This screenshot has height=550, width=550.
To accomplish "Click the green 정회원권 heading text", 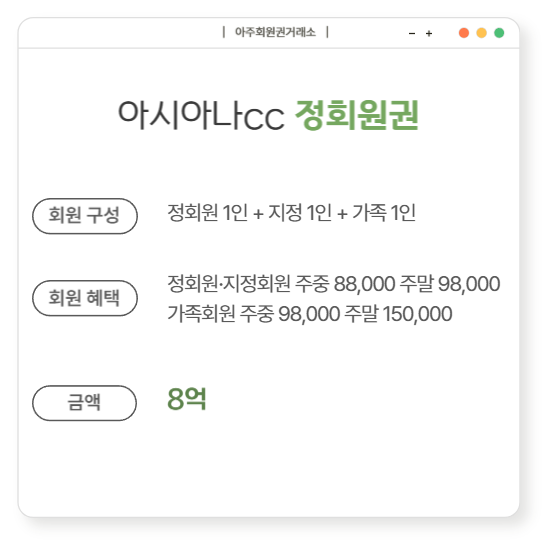I will tap(357, 115).
